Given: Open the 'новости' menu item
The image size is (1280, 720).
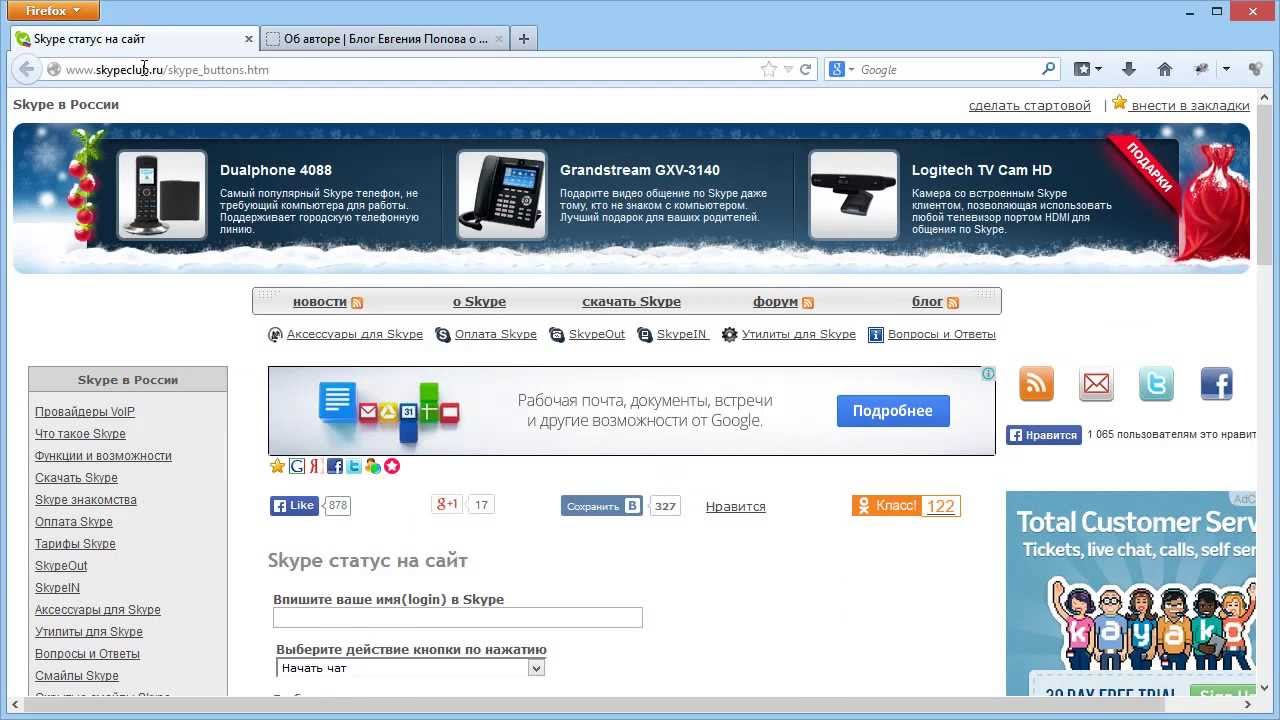Looking at the screenshot, I should point(319,301).
